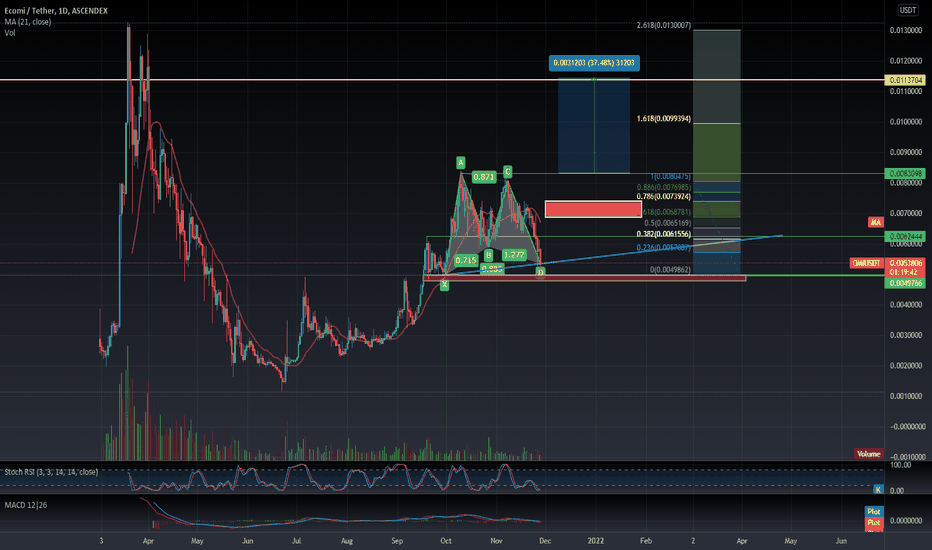Click the 0(0.0049862) Fibonacci label
The image size is (932, 550).
(x=670, y=270)
